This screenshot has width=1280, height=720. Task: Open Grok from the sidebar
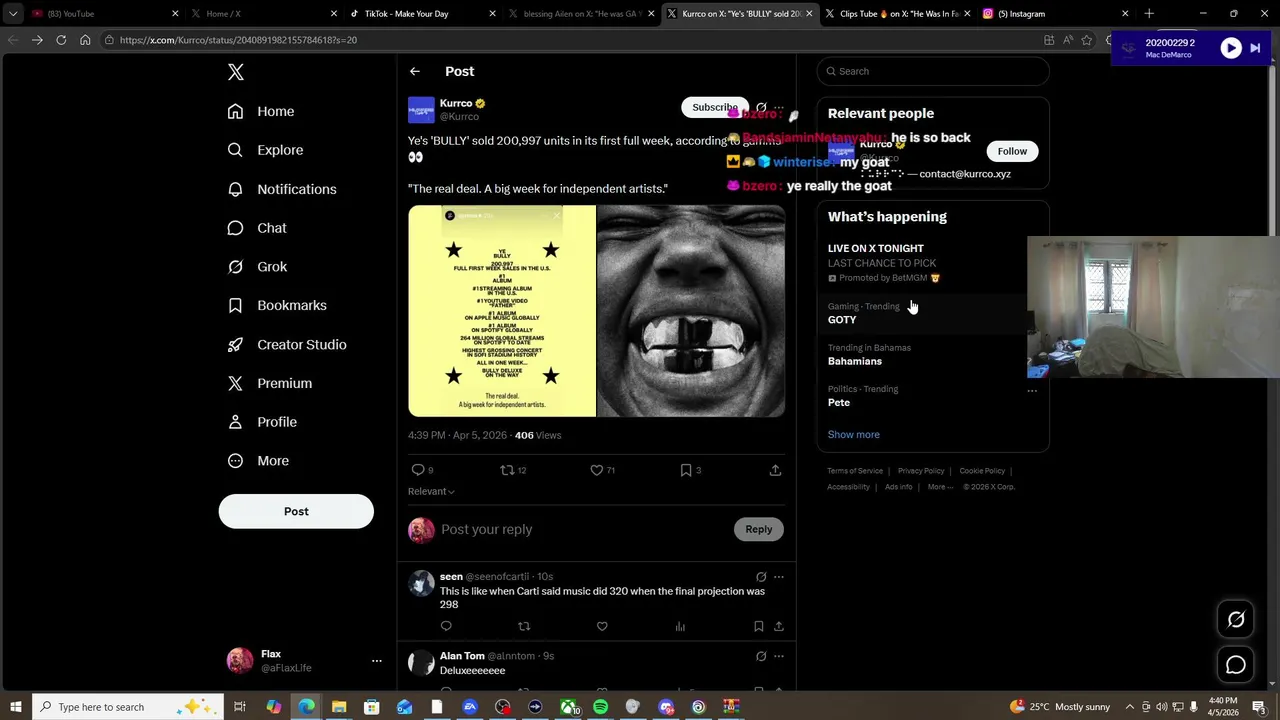pyautogui.click(x=257, y=267)
